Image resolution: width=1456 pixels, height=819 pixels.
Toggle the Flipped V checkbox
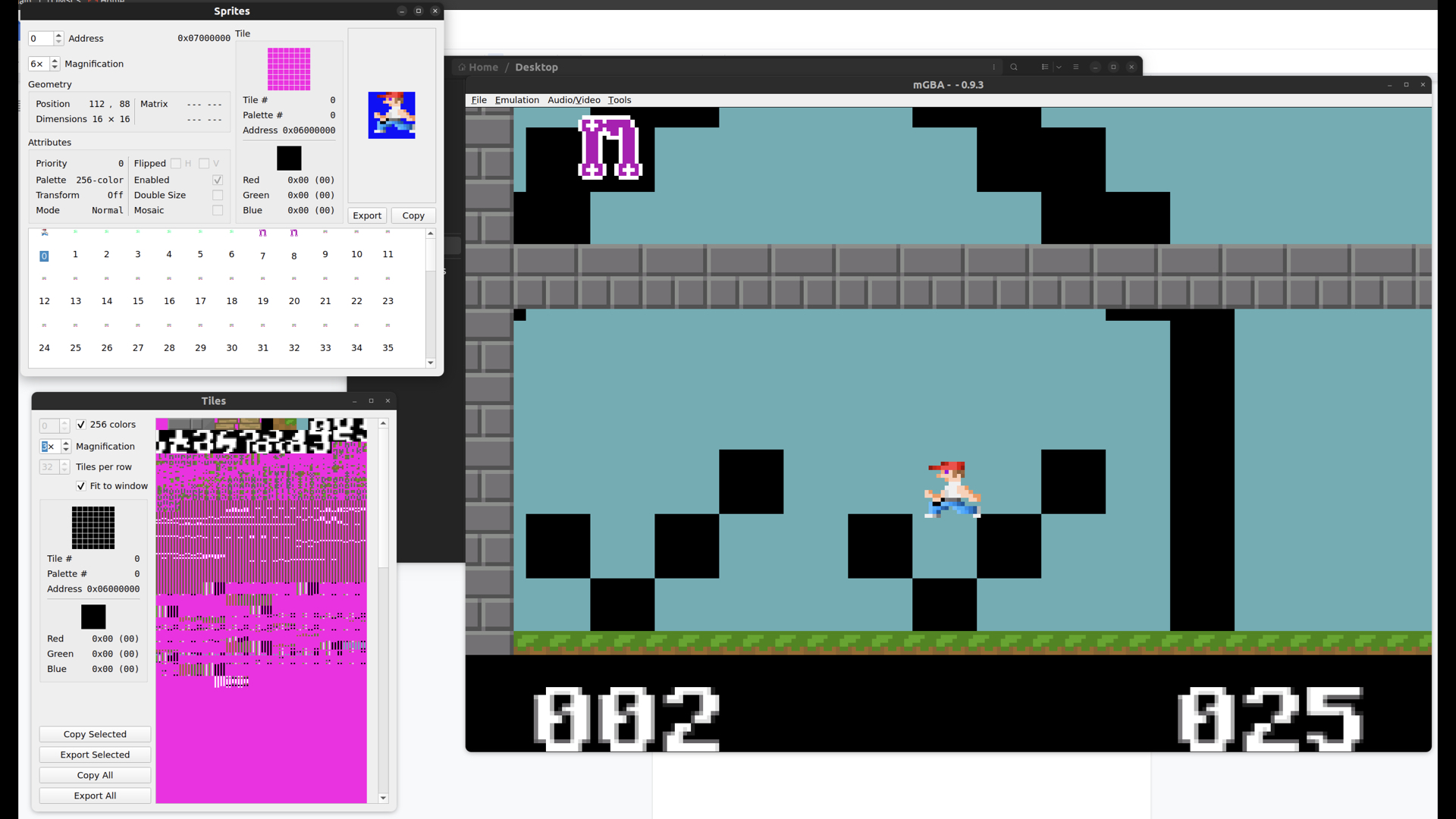[x=204, y=163]
